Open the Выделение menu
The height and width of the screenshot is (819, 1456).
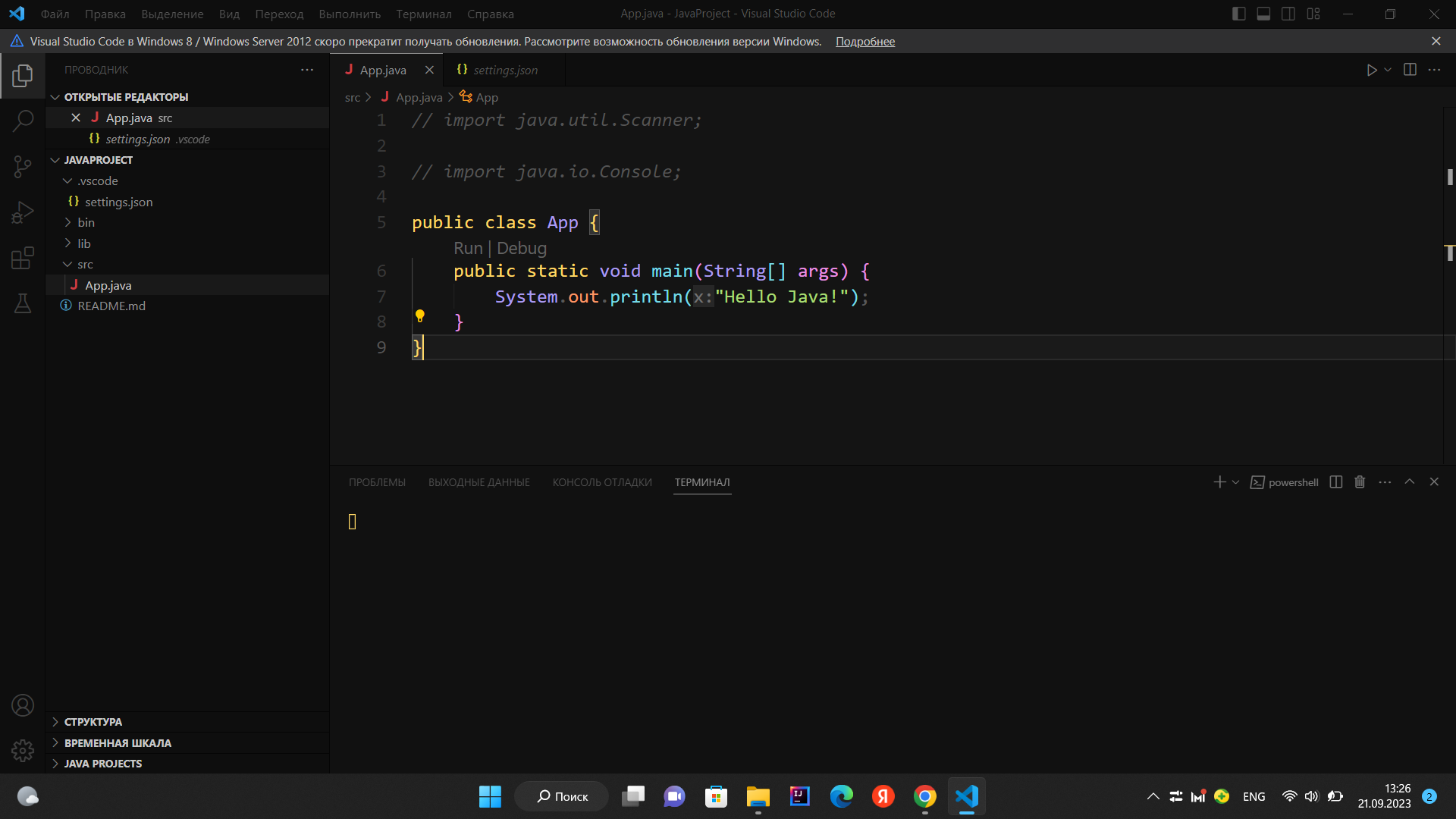172,14
